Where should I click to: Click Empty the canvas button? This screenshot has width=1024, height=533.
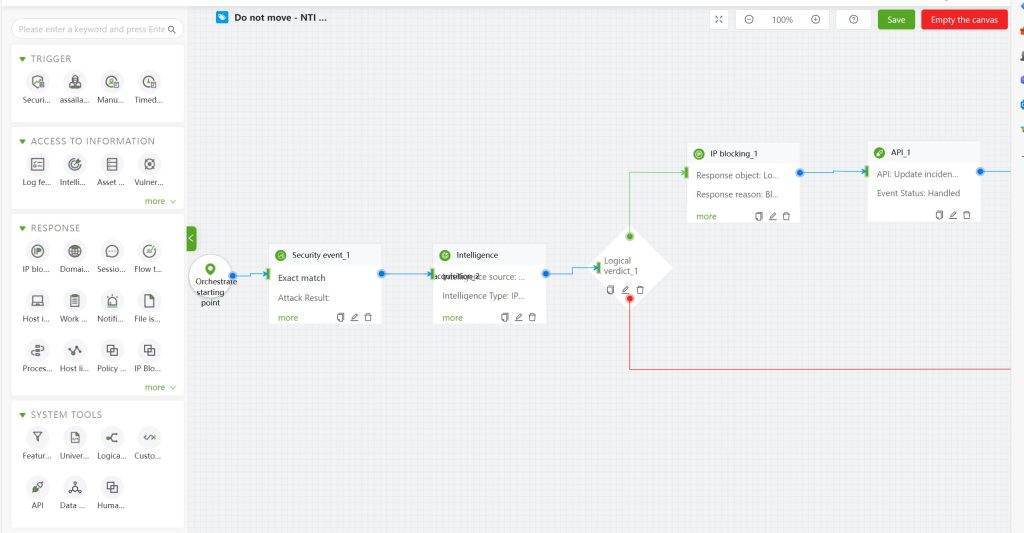click(964, 20)
